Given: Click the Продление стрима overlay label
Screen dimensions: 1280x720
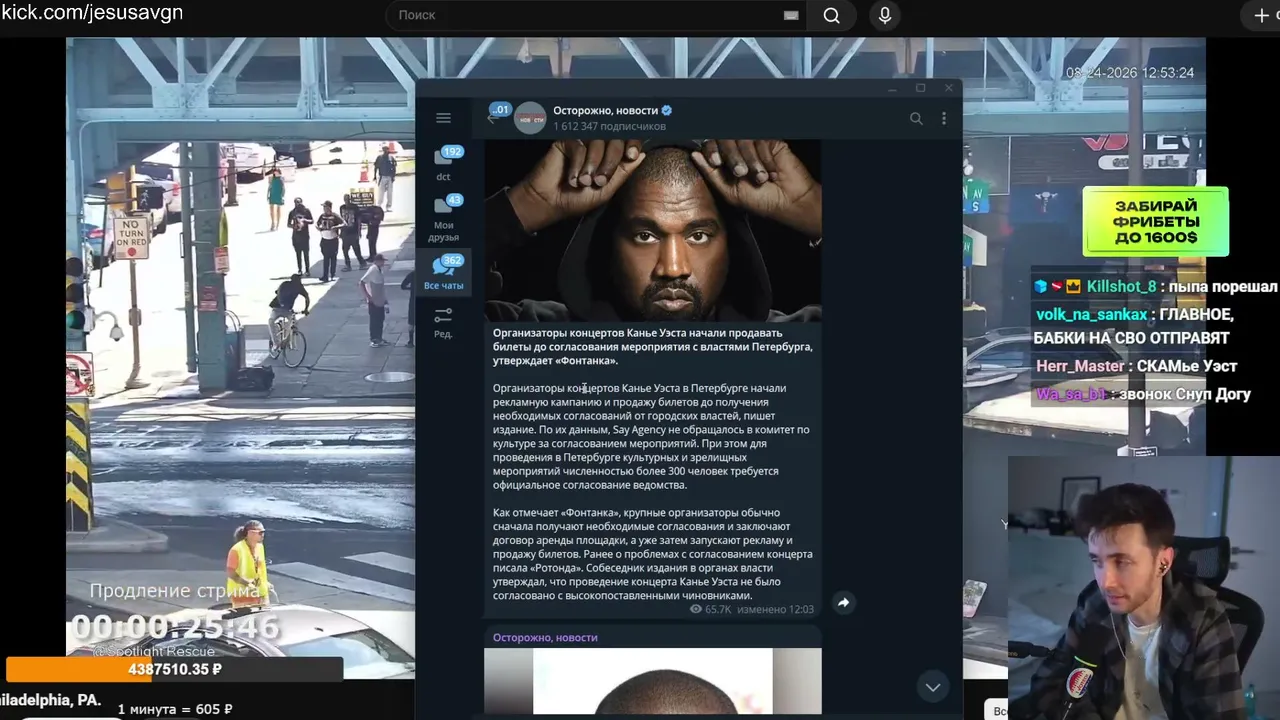Looking at the screenshot, I should point(175,591).
